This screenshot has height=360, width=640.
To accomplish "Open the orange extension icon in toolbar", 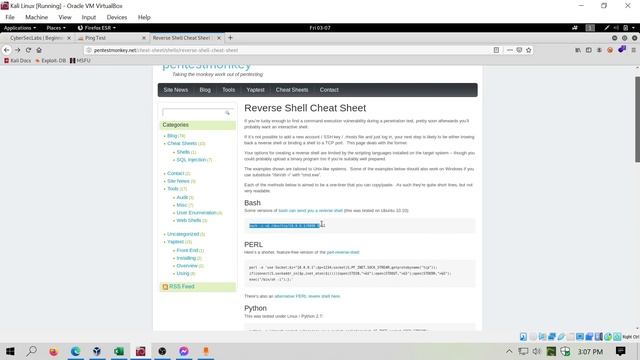I will [610, 50].
